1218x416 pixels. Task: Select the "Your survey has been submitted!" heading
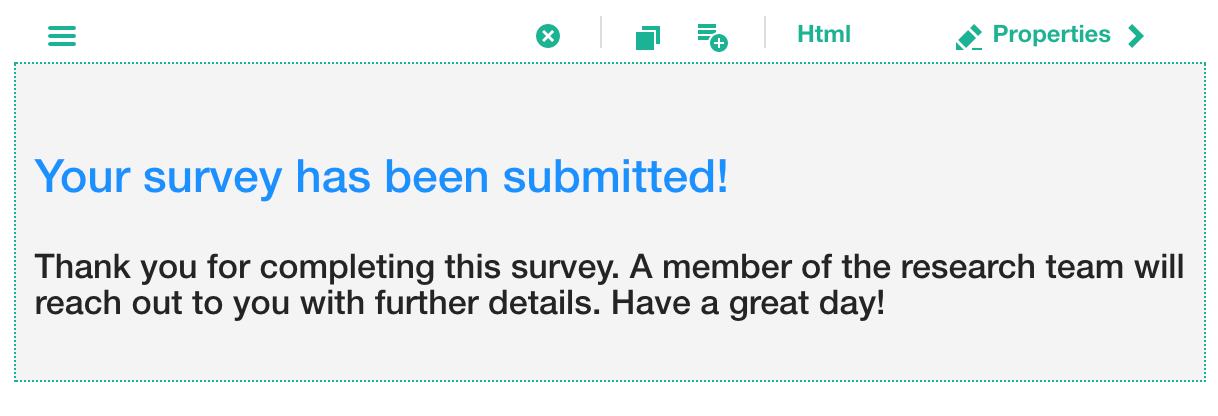tap(381, 176)
